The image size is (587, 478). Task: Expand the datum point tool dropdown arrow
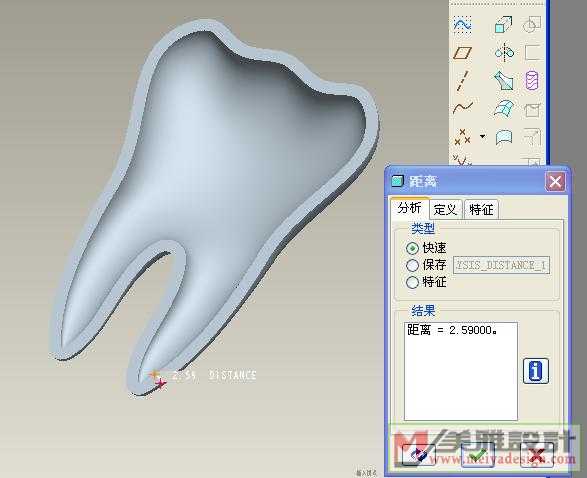pos(483,136)
